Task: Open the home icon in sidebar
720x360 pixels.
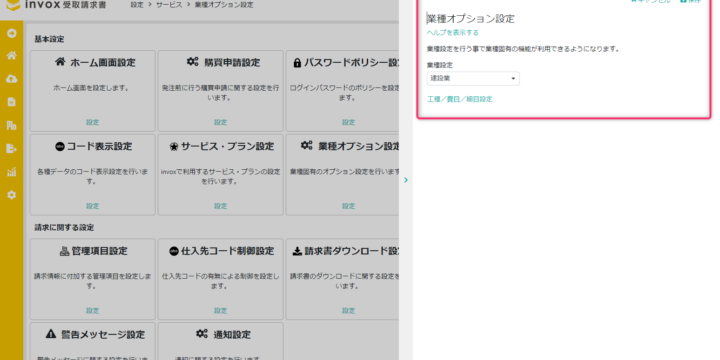Action: 11,56
